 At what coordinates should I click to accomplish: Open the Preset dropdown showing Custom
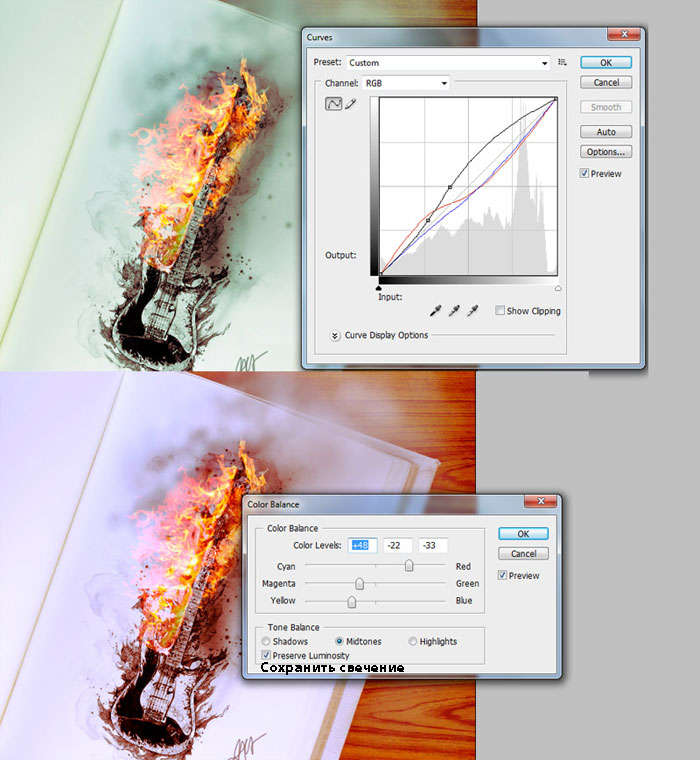[448, 63]
